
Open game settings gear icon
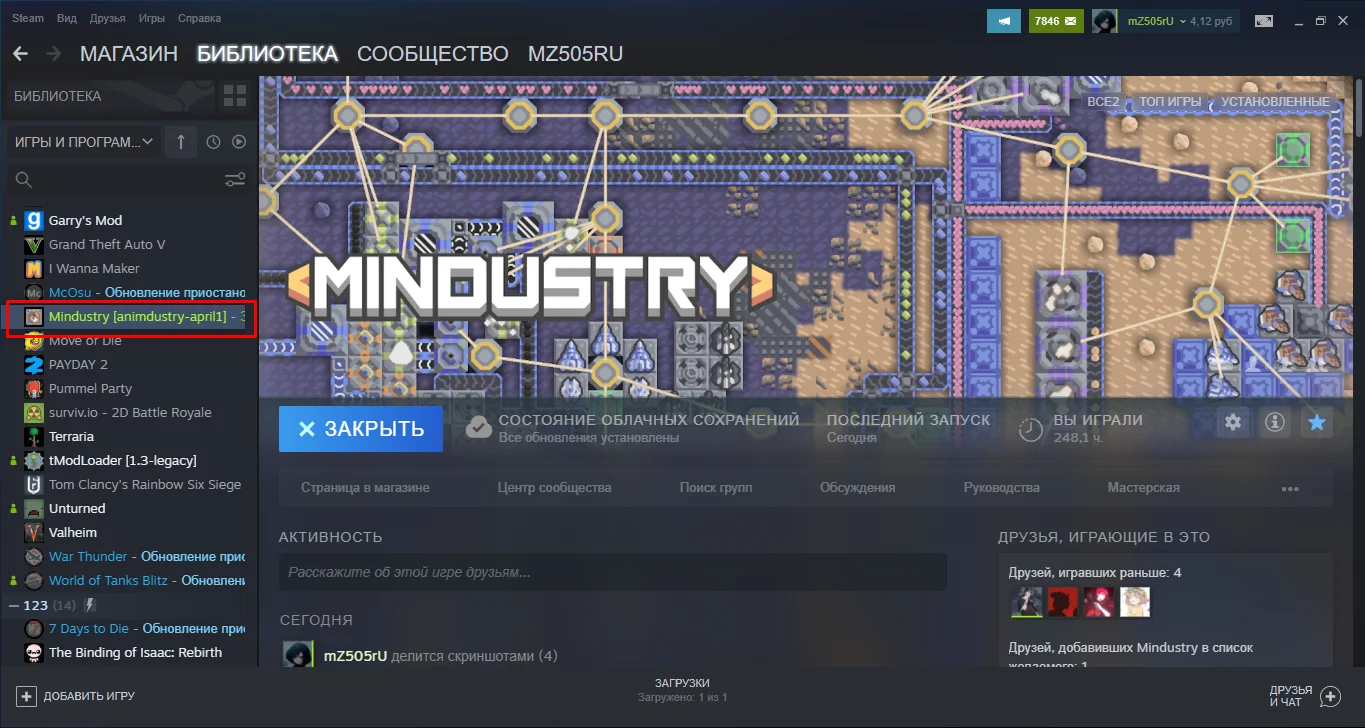(1233, 423)
